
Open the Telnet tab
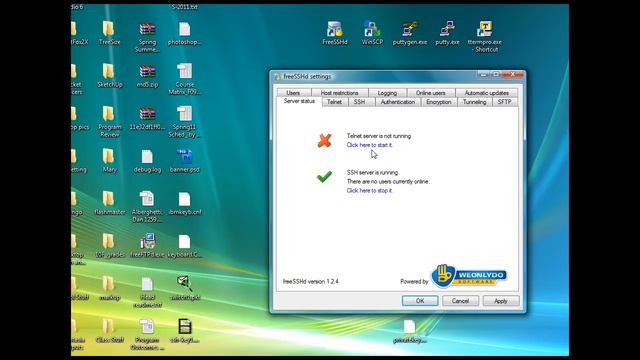tap(334, 102)
